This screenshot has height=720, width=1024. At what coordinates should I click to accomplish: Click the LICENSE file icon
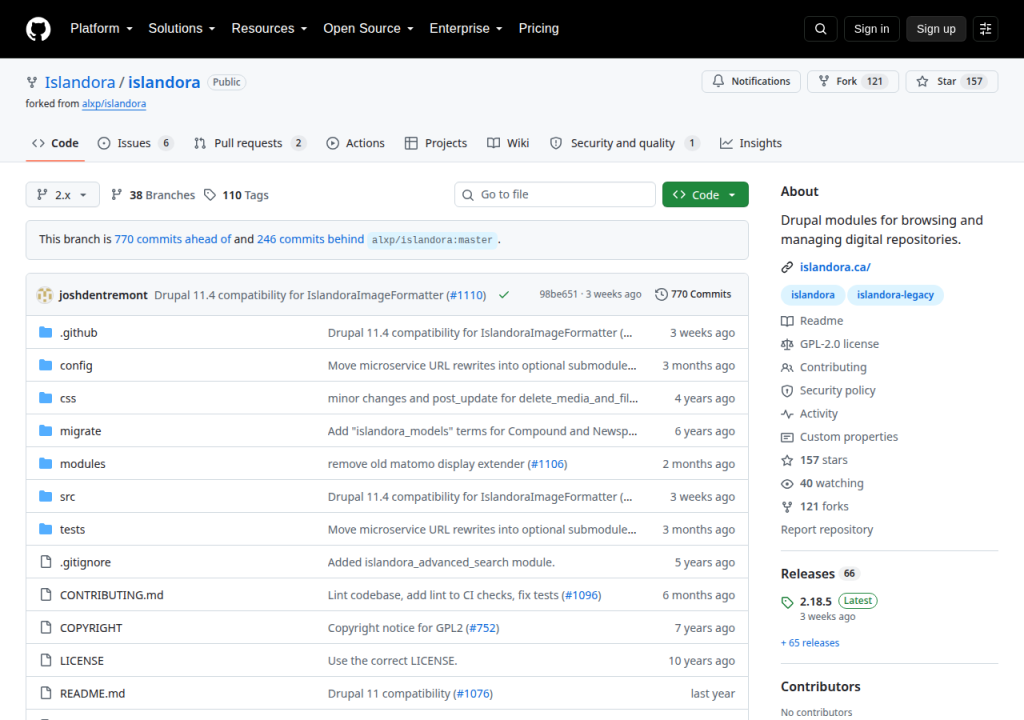click(45, 660)
